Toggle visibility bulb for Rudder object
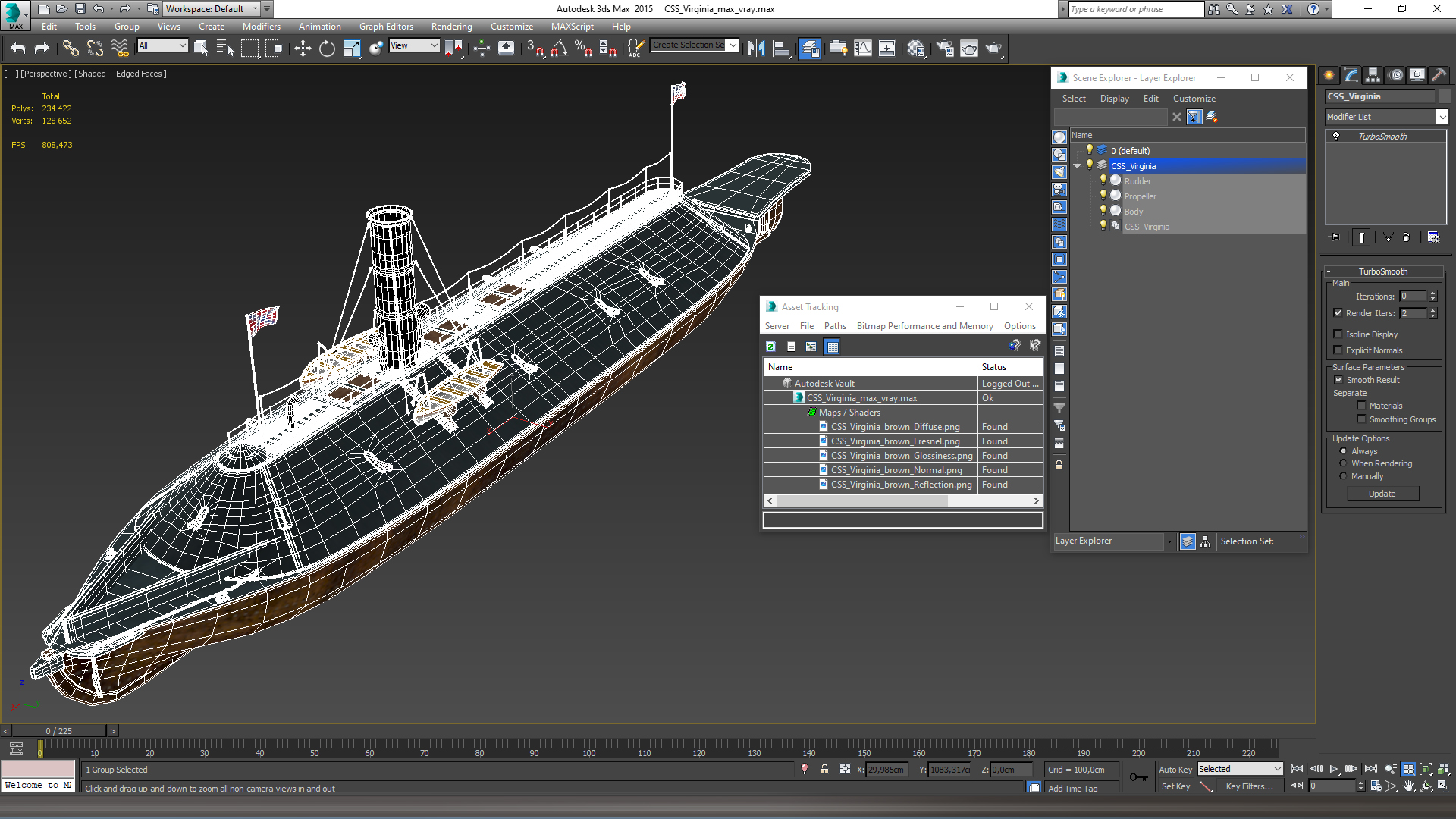This screenshot has width=1456, height=819. click(1103, 180)
